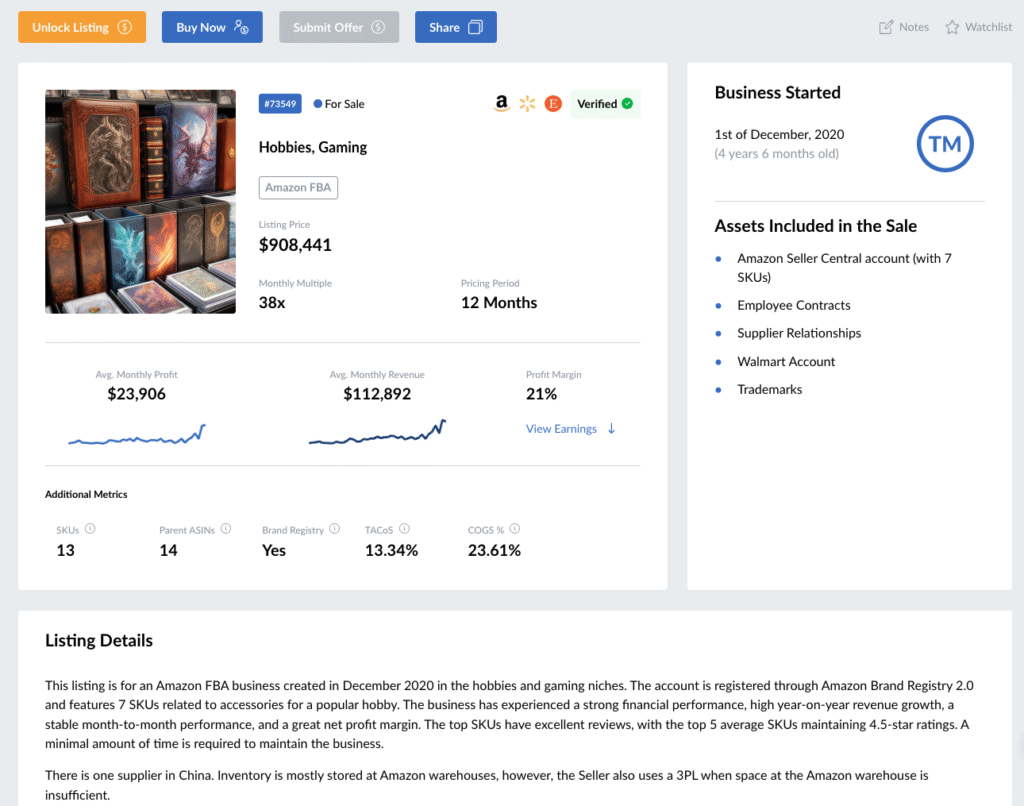Click the COGS % info icon
The image size is (1024, 806).
515,529
